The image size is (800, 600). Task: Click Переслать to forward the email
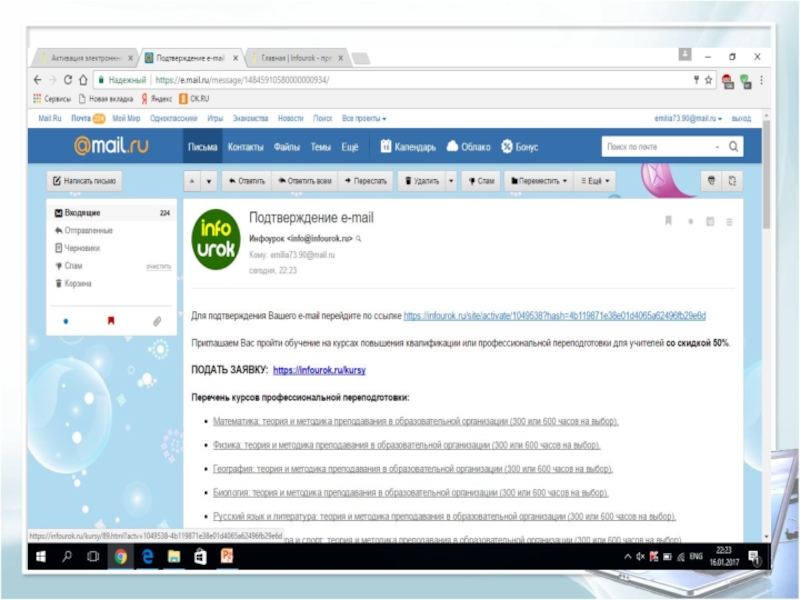pyautogui.click(x=365, y=181)
